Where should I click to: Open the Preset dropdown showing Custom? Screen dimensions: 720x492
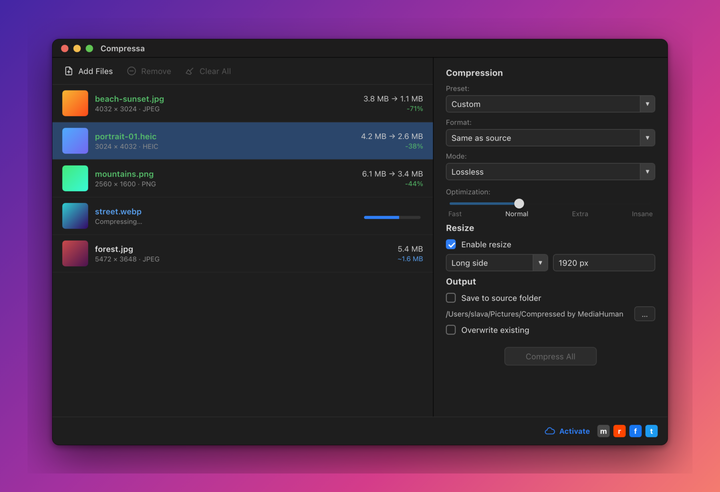click(550, 104)
